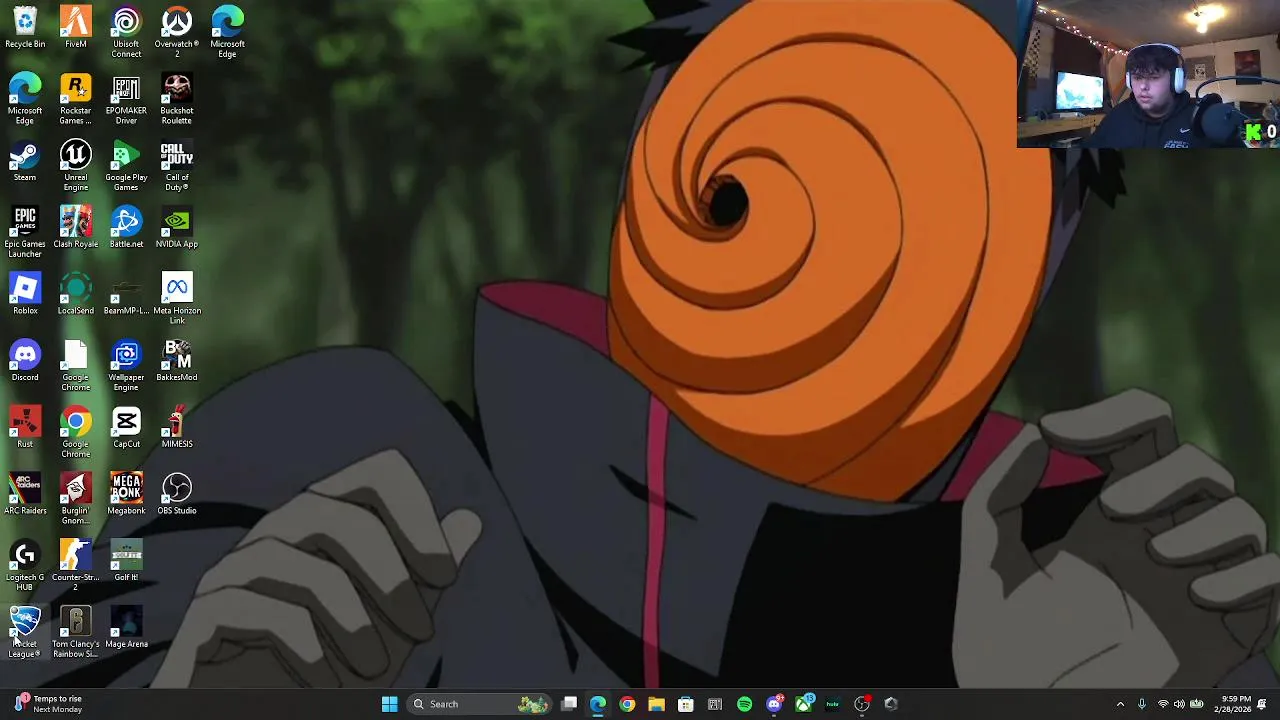1280x720 pixels.
Task: Open Microsoft Store from the taskbar
Action: [x=686, y=704]
